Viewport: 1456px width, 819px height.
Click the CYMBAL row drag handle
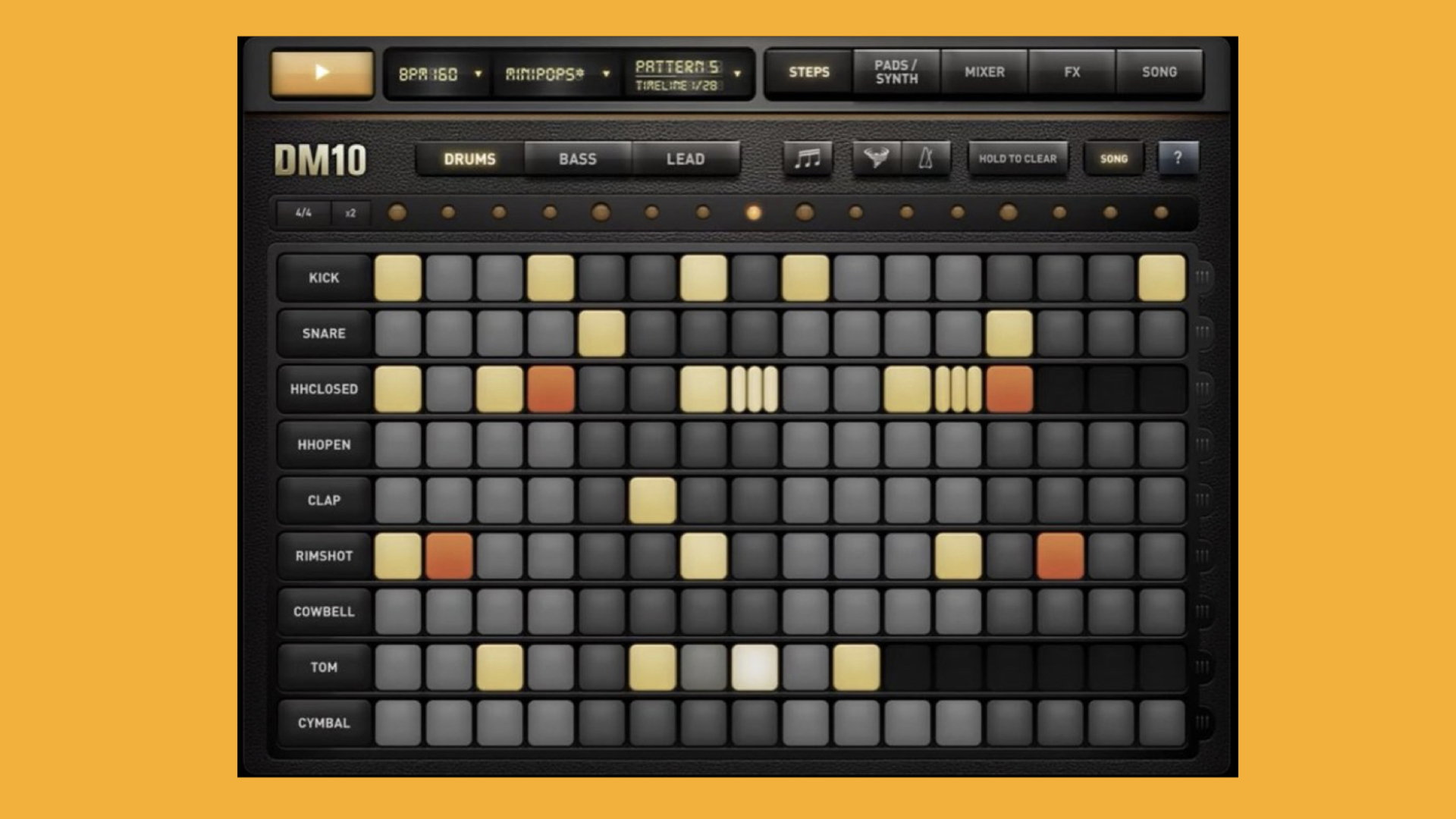pos(1203,722)
